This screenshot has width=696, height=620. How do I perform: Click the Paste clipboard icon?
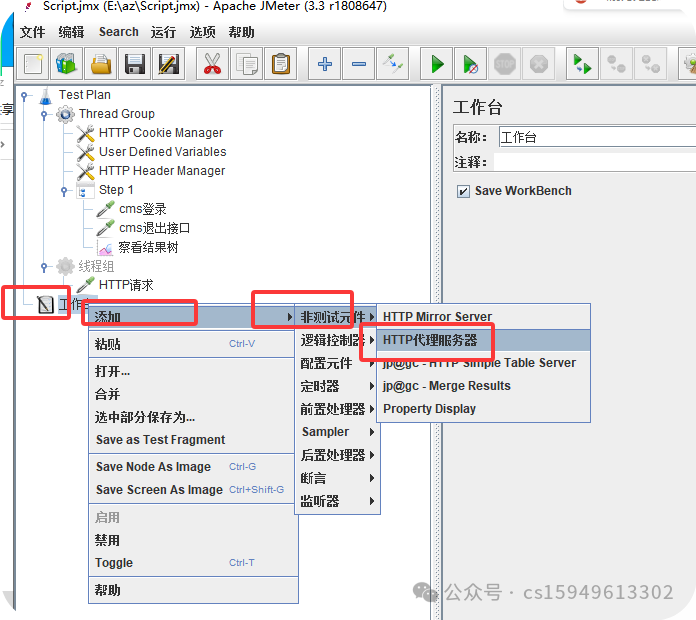tap(280, 64)
